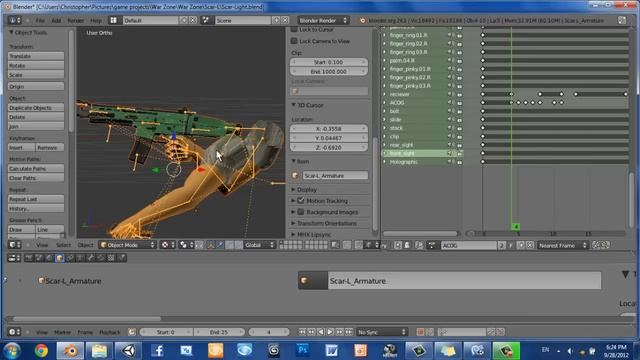Play the animation forward

click(x=330, y=332)
